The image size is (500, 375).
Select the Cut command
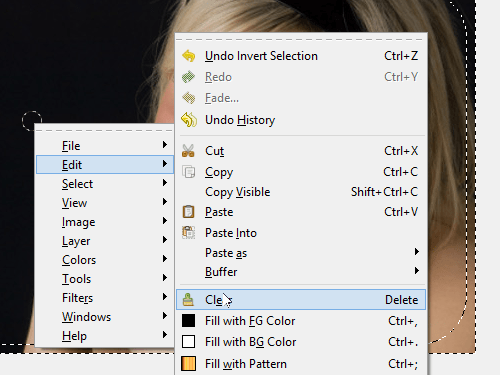coord(301,151)
